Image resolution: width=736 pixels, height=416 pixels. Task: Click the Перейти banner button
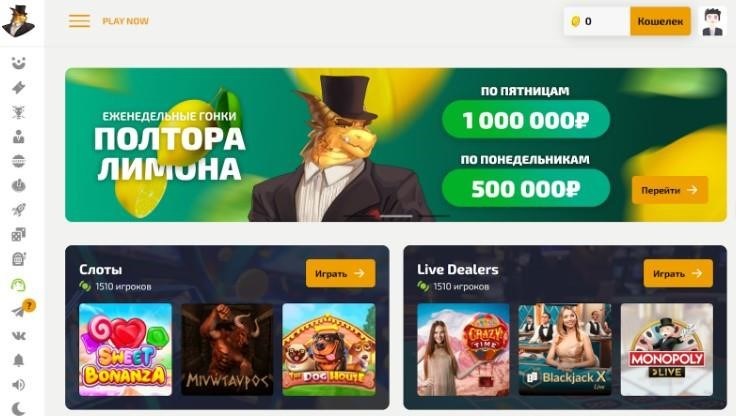[670, 190]
